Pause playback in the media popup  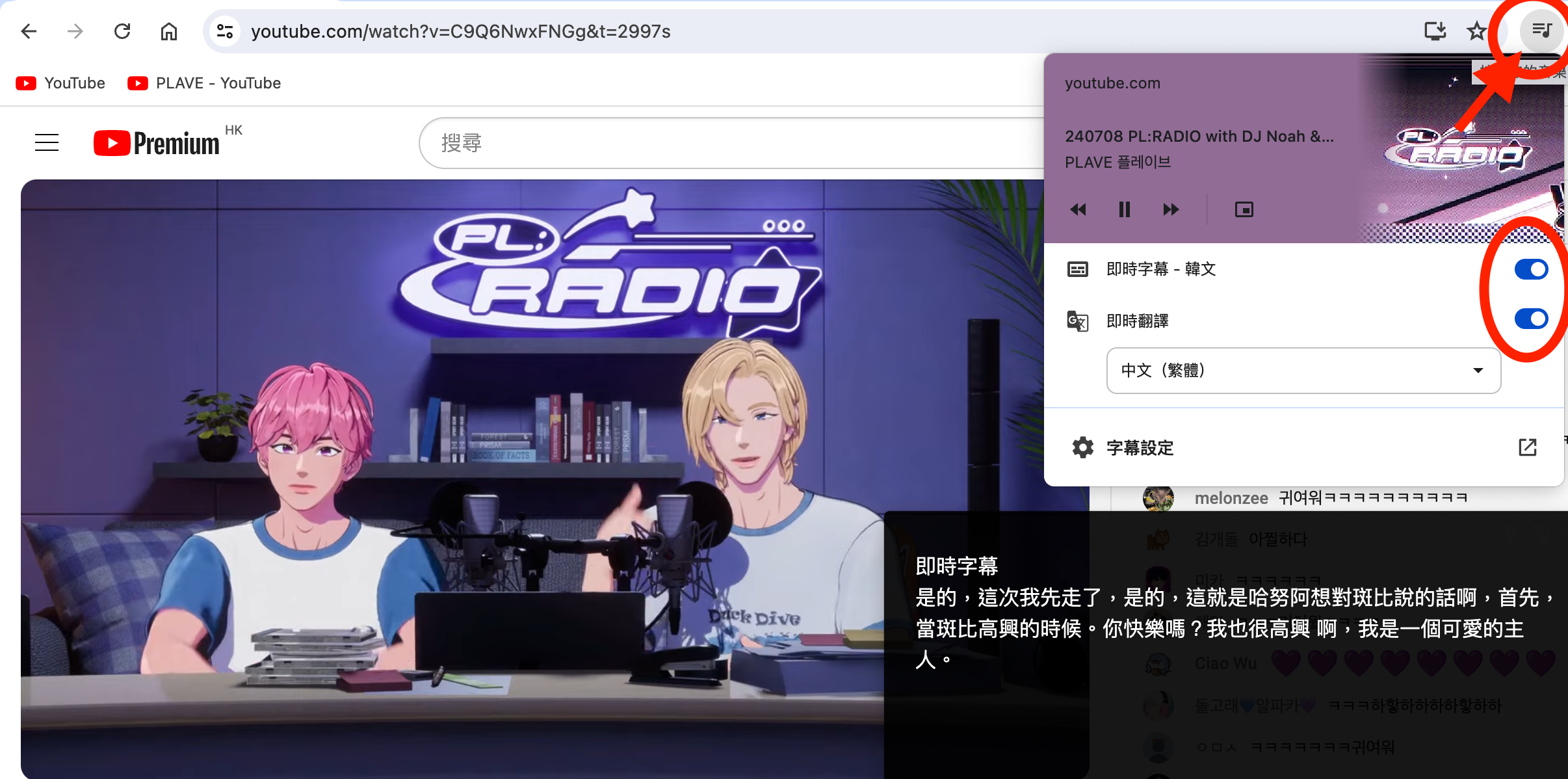pyautogui.click(x=1125, y=209)
